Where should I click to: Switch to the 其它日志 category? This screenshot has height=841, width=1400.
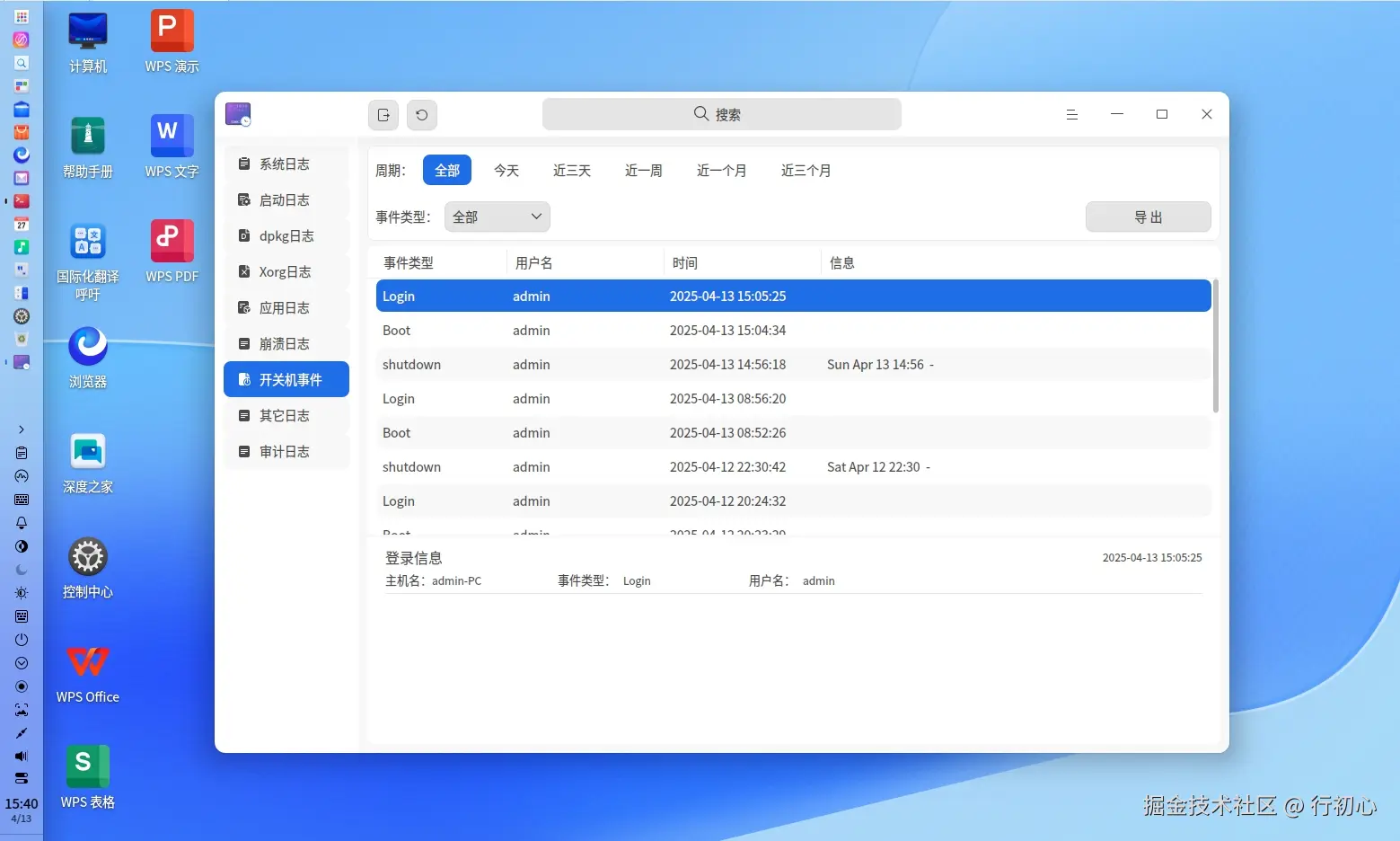[284, 415]
